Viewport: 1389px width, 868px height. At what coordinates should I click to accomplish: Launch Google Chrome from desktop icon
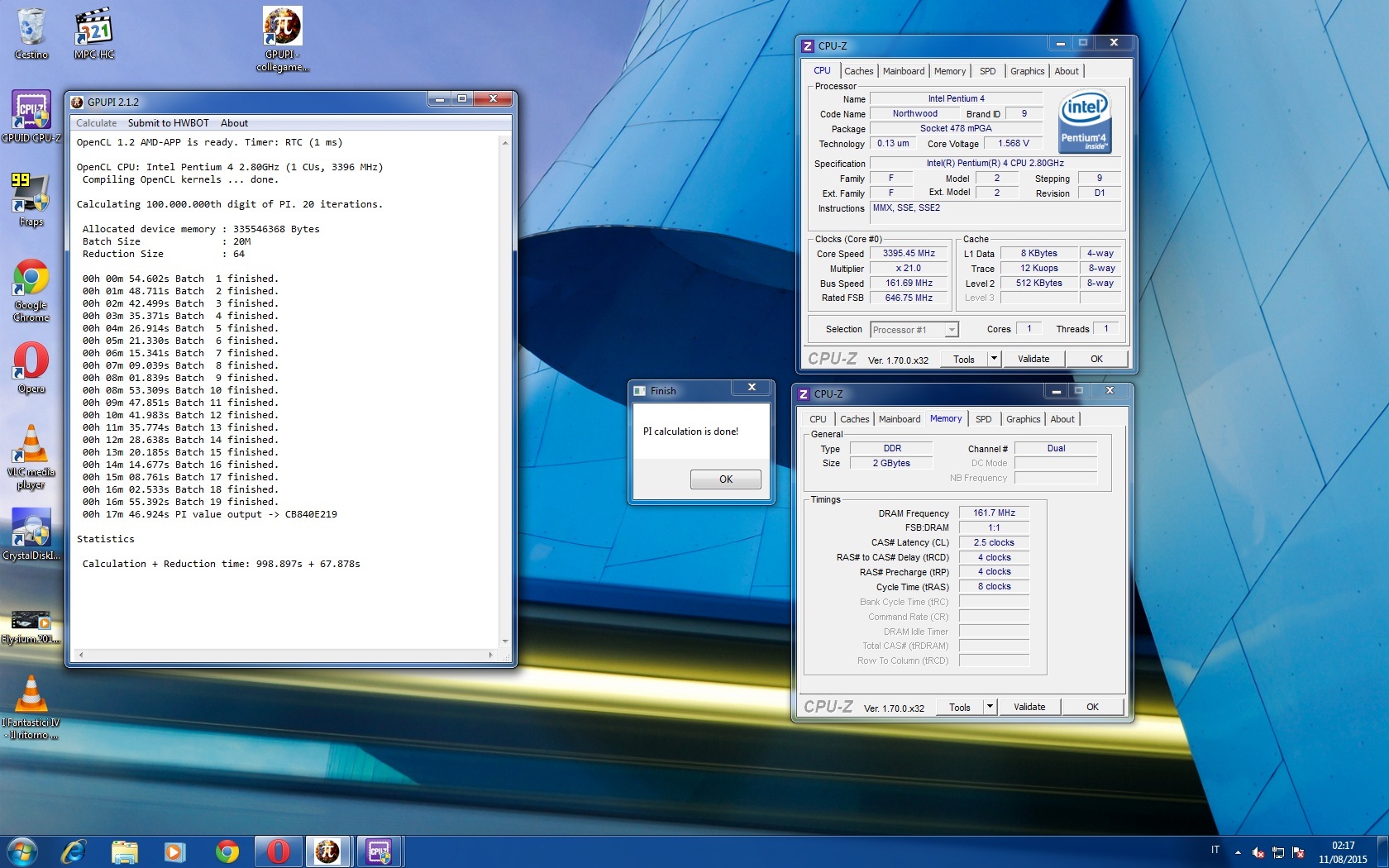pos(31,290)
